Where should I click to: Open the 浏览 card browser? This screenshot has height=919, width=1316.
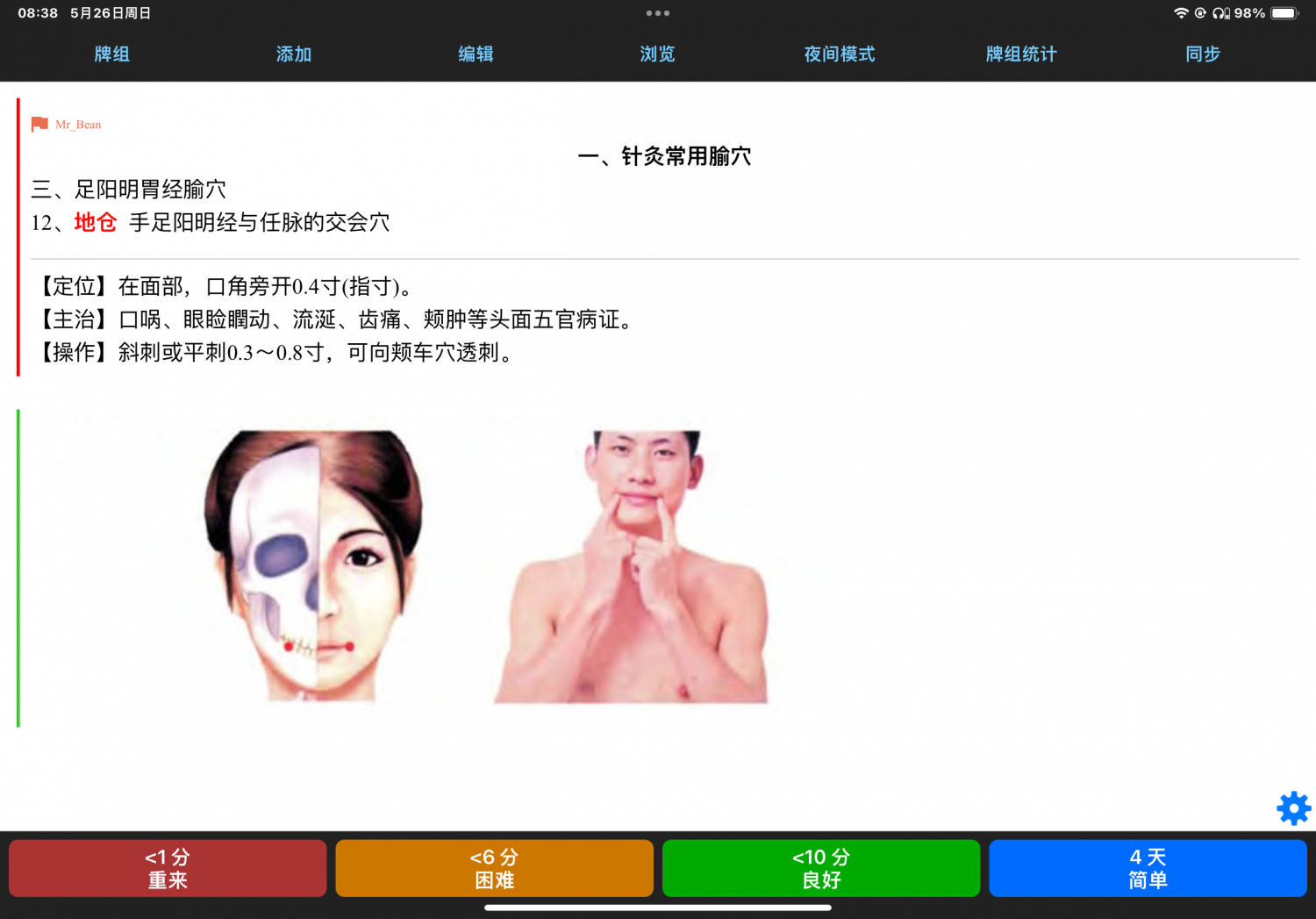(x=657, y=54)
